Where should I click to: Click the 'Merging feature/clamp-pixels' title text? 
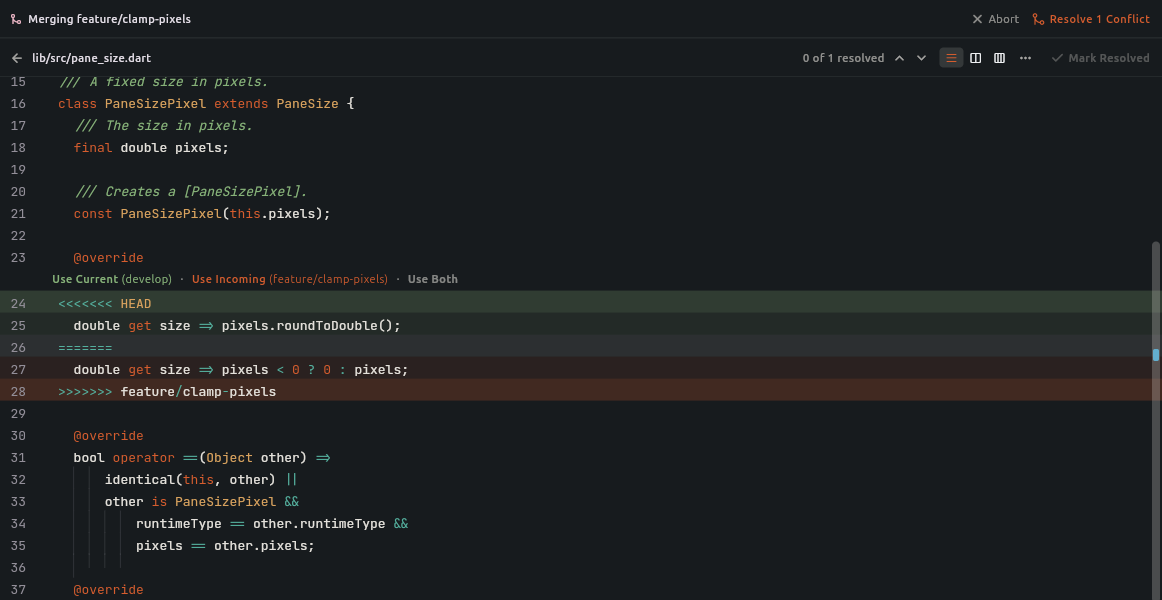[x=110, y=19]
